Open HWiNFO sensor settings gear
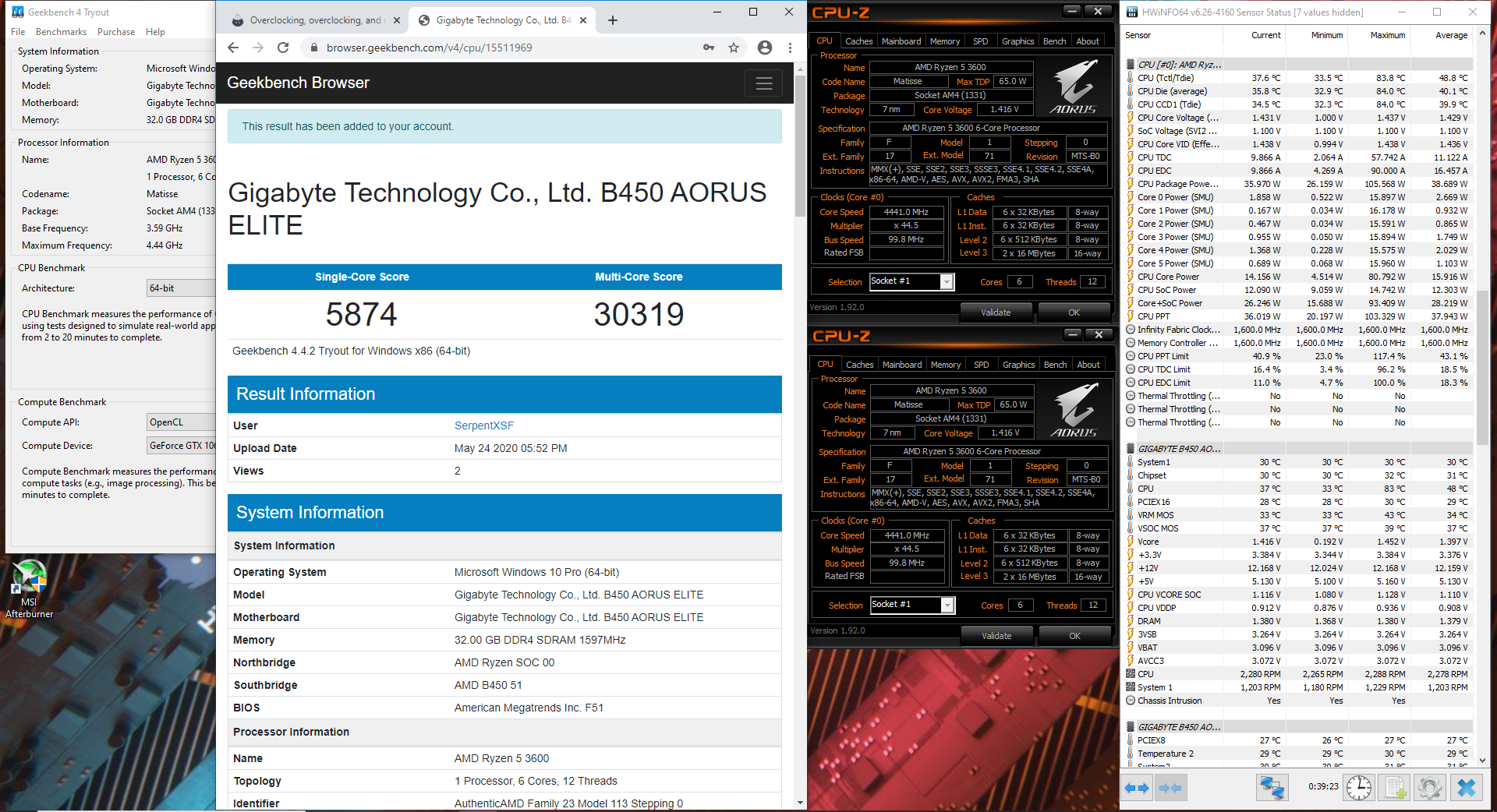 (x=1430, y=788)
